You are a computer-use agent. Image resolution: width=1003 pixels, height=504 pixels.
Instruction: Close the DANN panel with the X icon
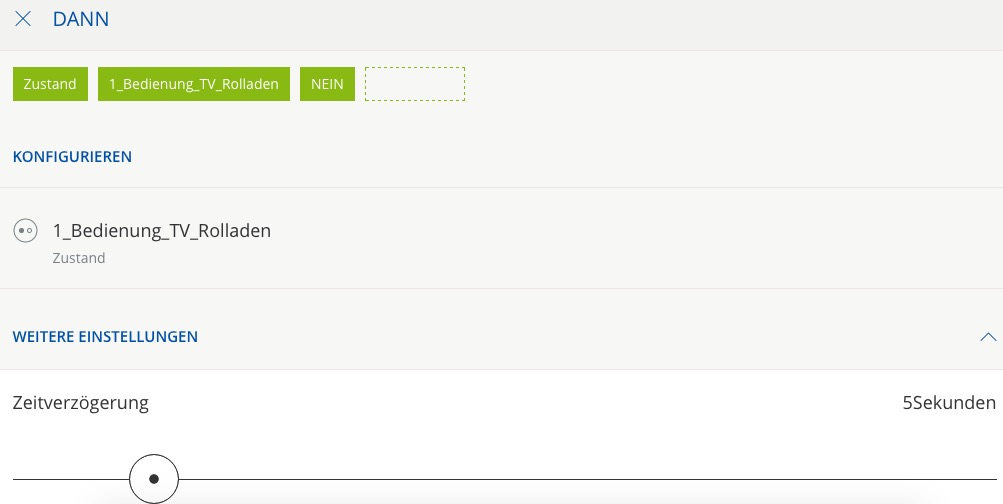pyautogui.click(x=23, y=19)
